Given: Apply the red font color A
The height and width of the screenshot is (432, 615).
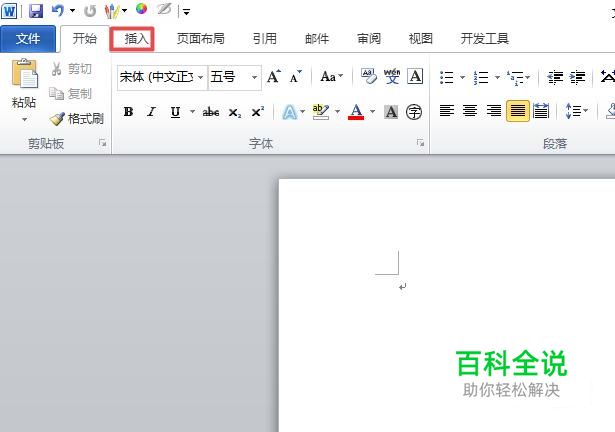Looking at the screenshot, I should click(x=356, y=112).
